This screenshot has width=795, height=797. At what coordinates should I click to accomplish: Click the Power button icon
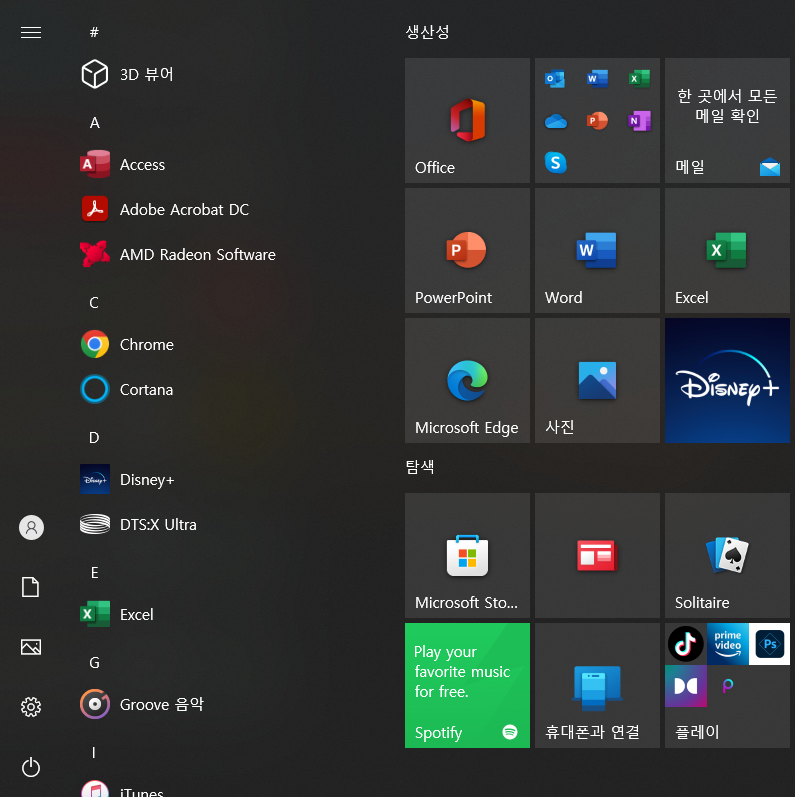point(31,767)
